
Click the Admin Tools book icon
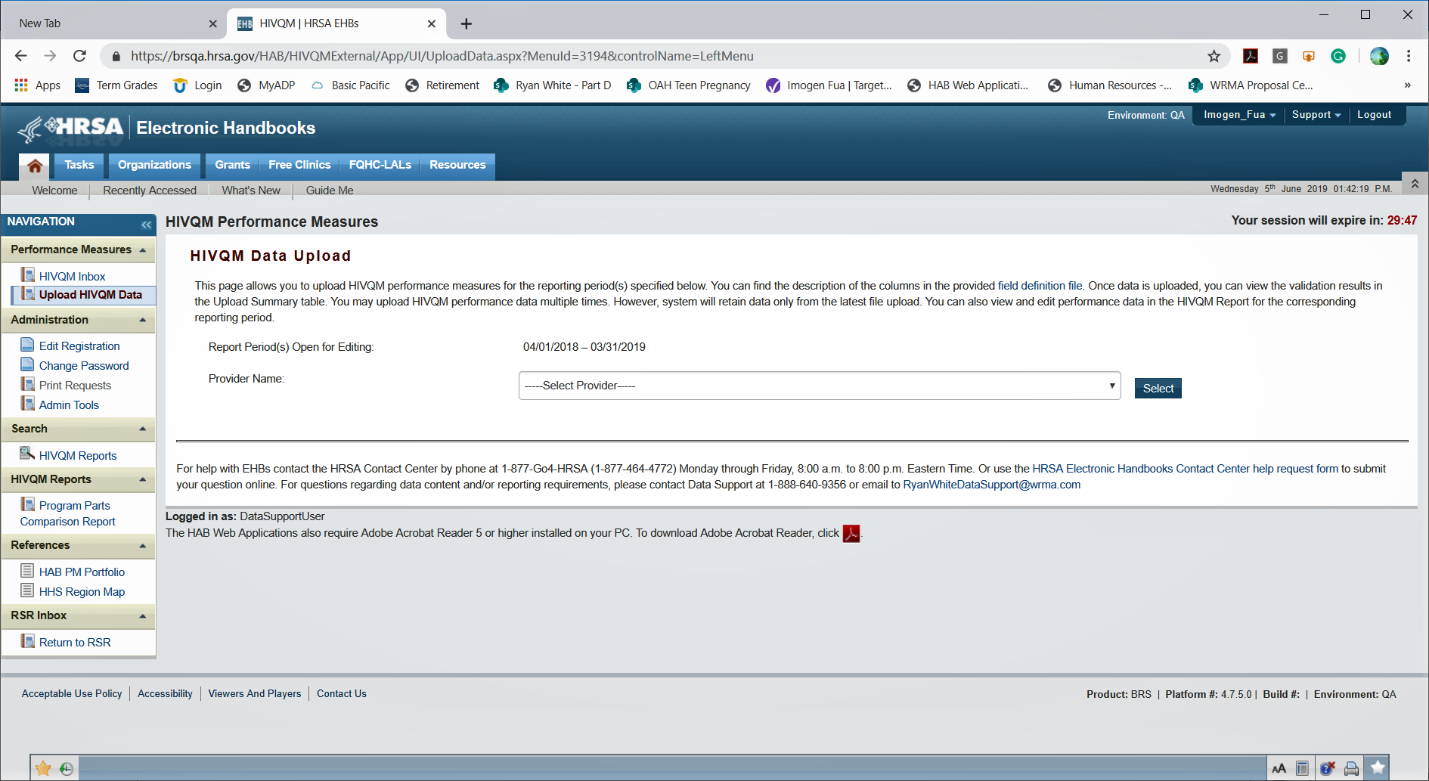pyautogui.click(x=27, y=404)
